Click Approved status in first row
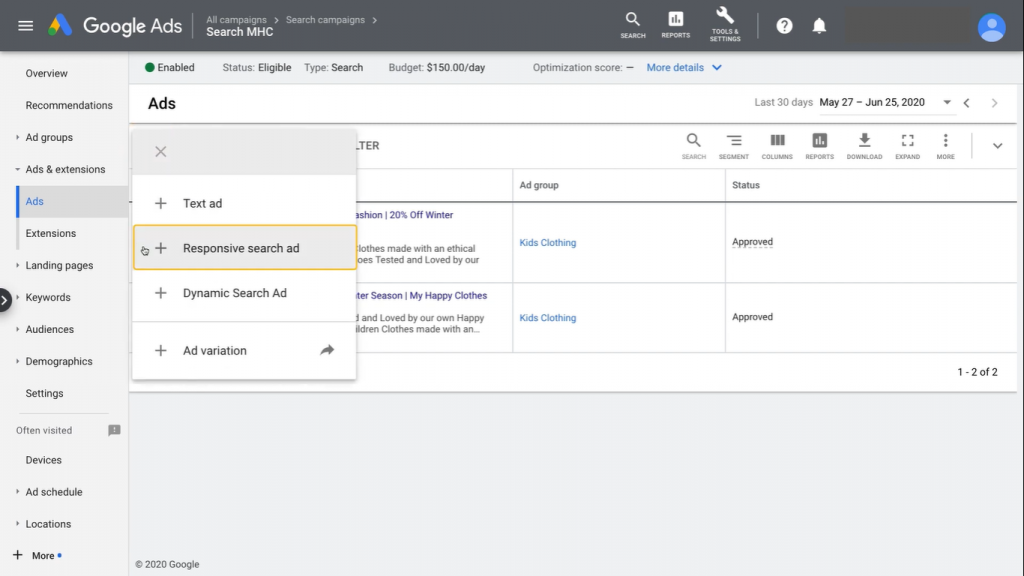Screen dimensions: 1024x576 (752, 242)
